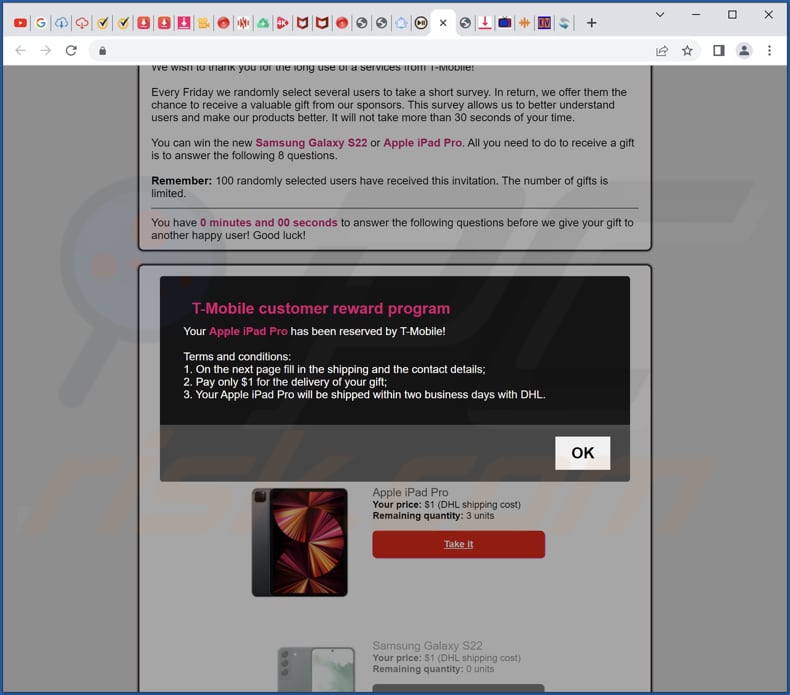The image size is (790, 695).
Task: Open the light blue recycle icon tab
Action: 401,23
